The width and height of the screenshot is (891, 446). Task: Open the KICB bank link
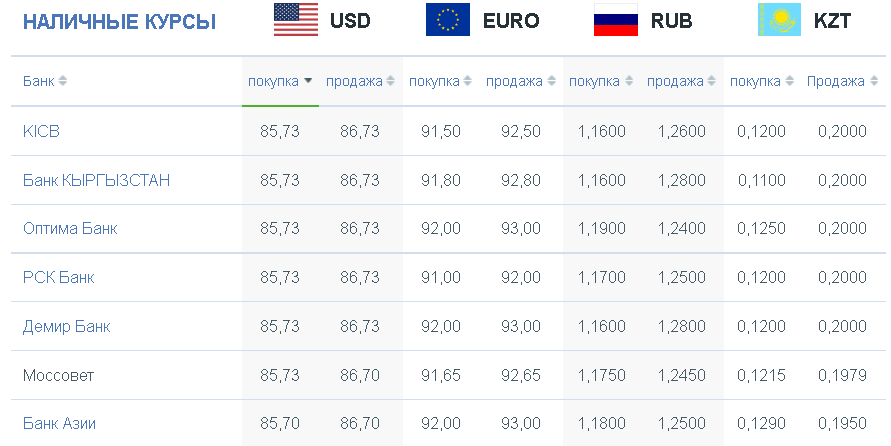point(41,131)
